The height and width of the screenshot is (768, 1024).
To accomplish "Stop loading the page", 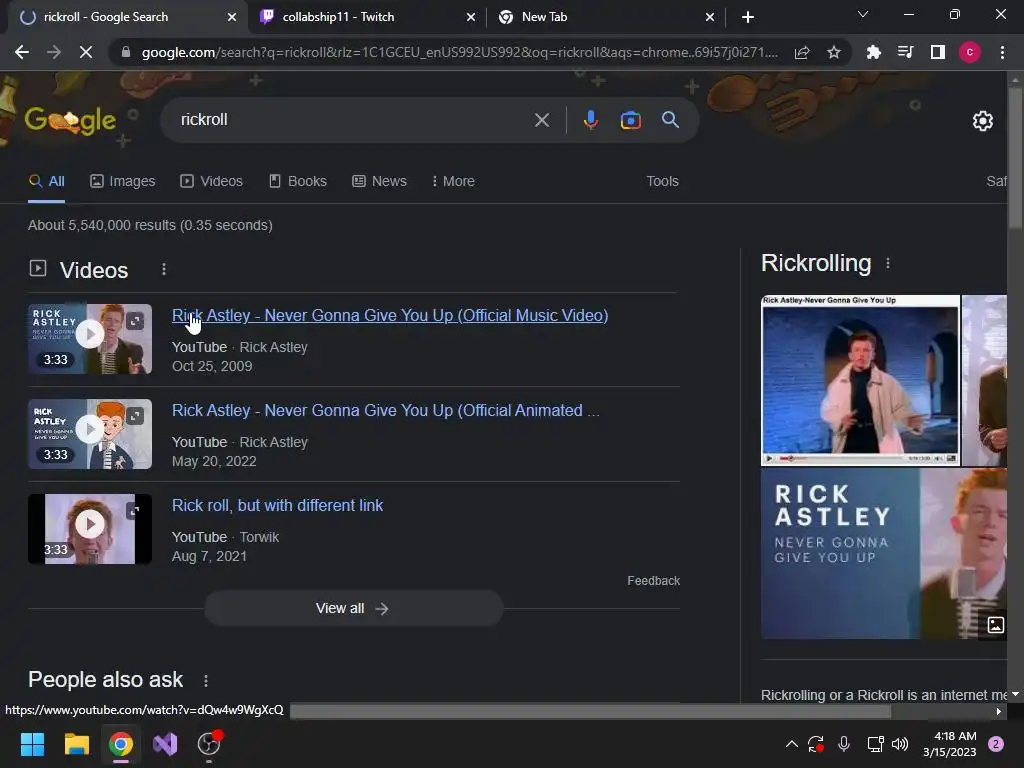I will (x=86, y=52).
